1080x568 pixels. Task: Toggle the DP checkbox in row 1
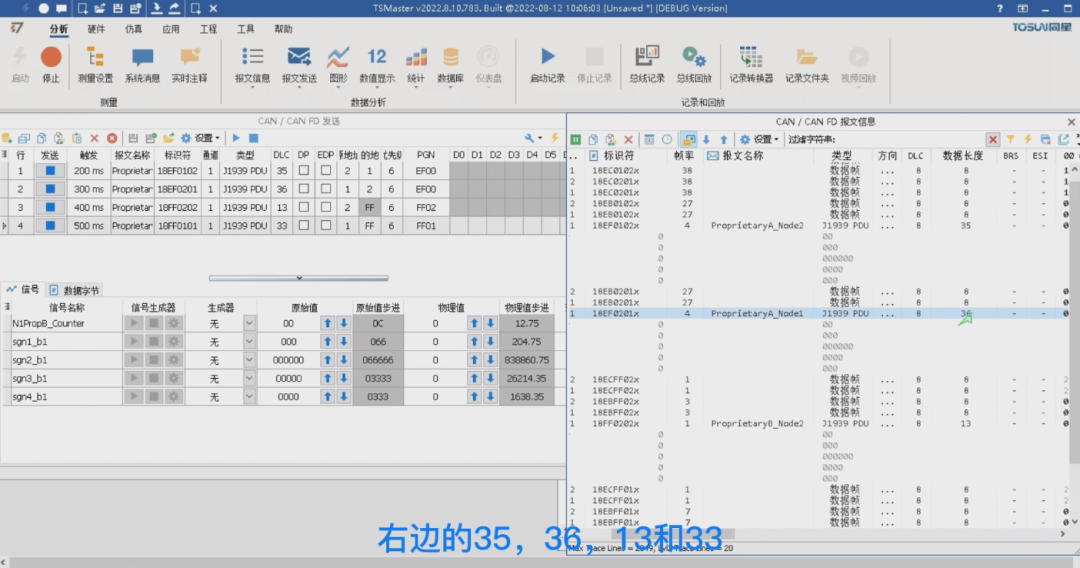point(303,170)
